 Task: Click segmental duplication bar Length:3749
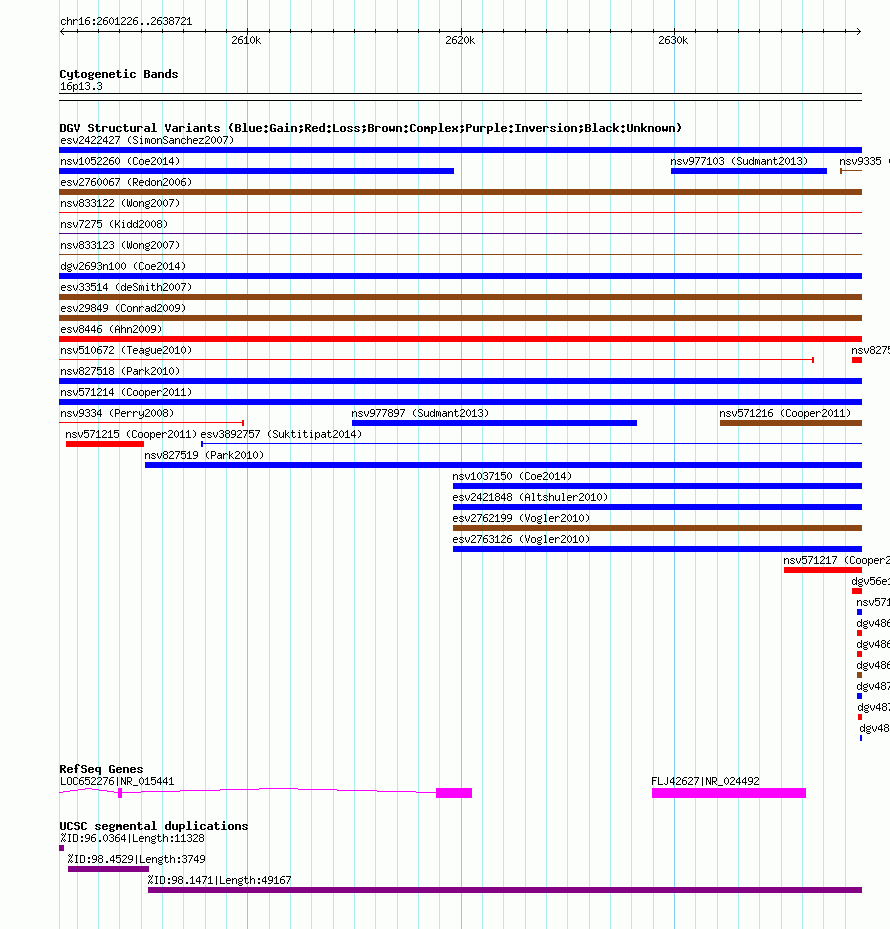tap(108, 869)
